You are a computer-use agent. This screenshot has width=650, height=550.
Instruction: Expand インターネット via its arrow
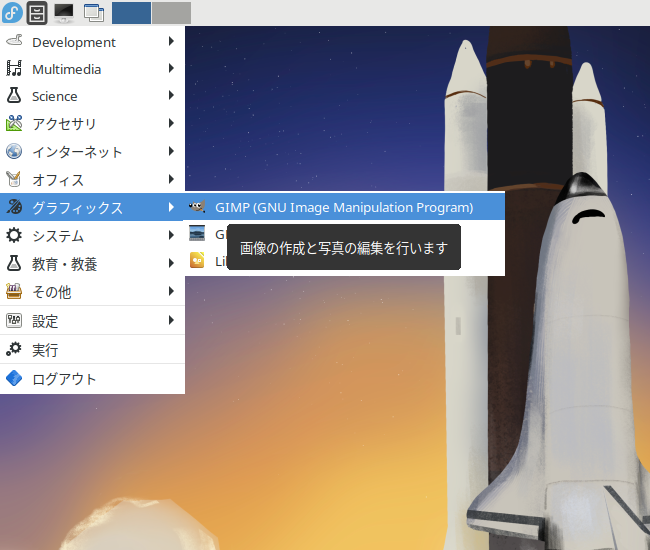(171, 151)
